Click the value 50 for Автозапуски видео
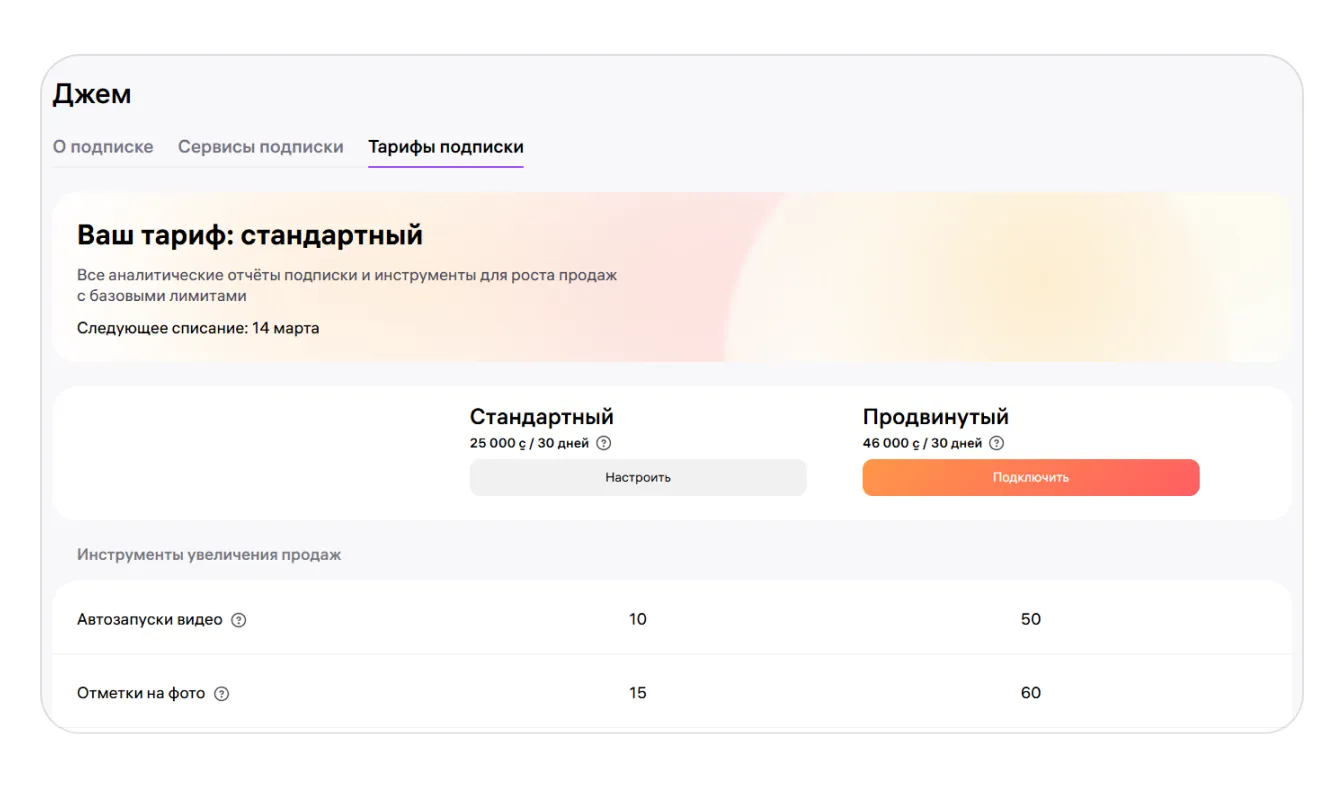 1030,620
